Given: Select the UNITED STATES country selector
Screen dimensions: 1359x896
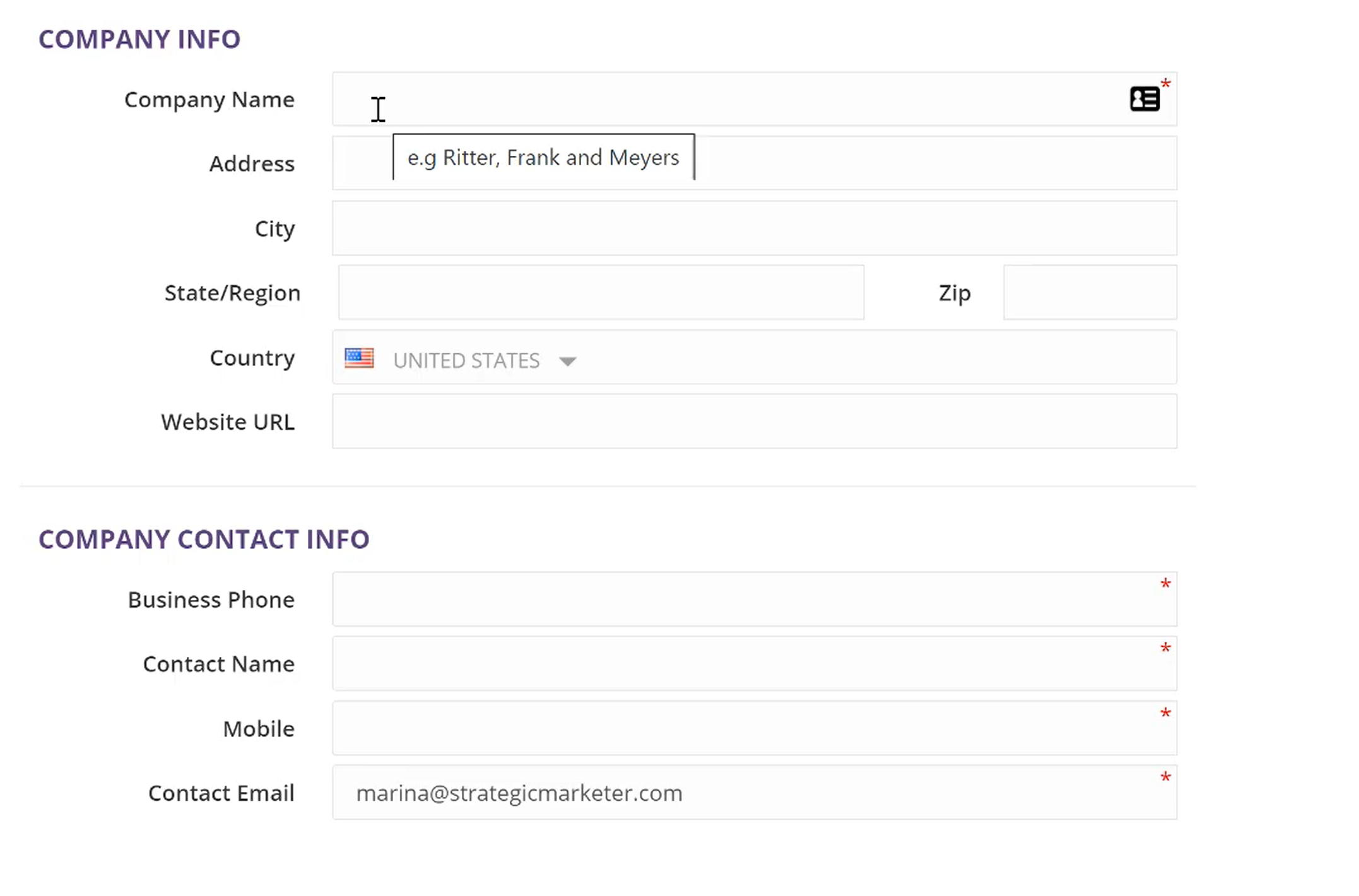Looking at the screenshot, I should pos(466,360).
